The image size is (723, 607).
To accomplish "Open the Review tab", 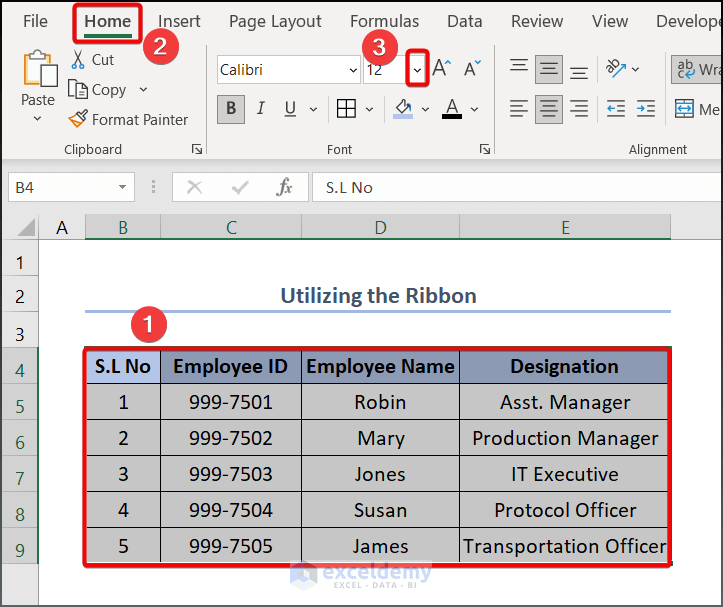I will coord(537,21).
